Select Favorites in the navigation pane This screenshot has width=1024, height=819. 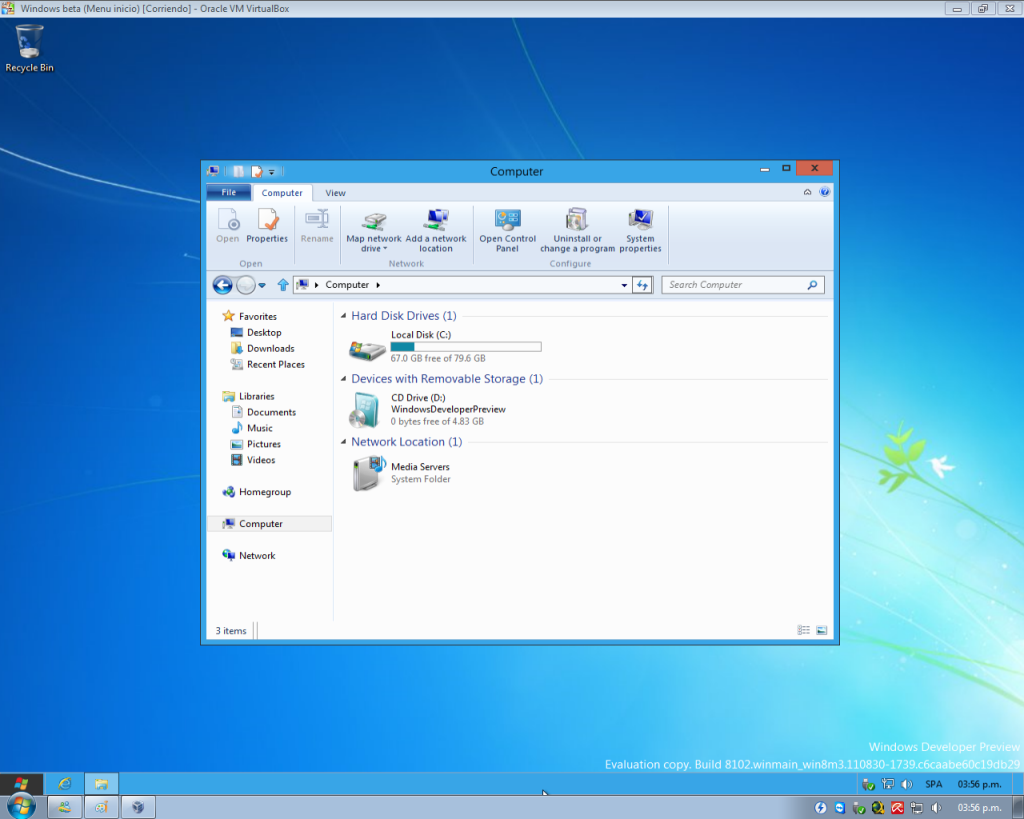click(x=257, y=316)
